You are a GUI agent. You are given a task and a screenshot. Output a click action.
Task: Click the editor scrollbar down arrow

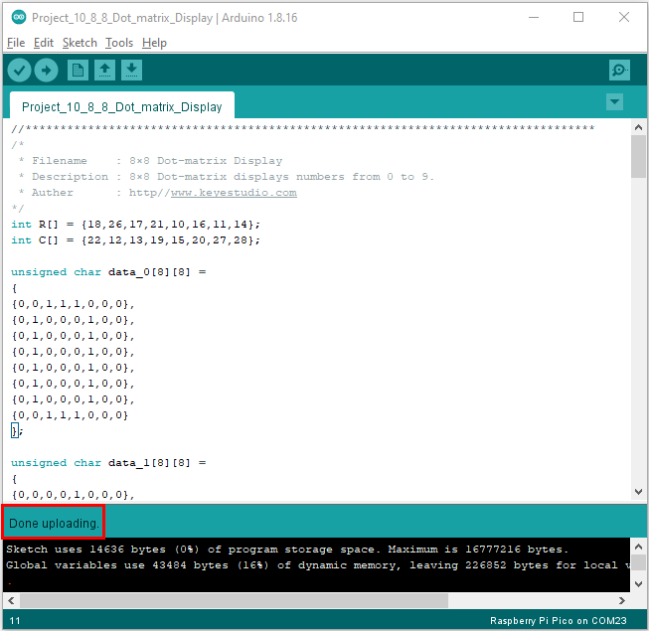coord(638,492)
